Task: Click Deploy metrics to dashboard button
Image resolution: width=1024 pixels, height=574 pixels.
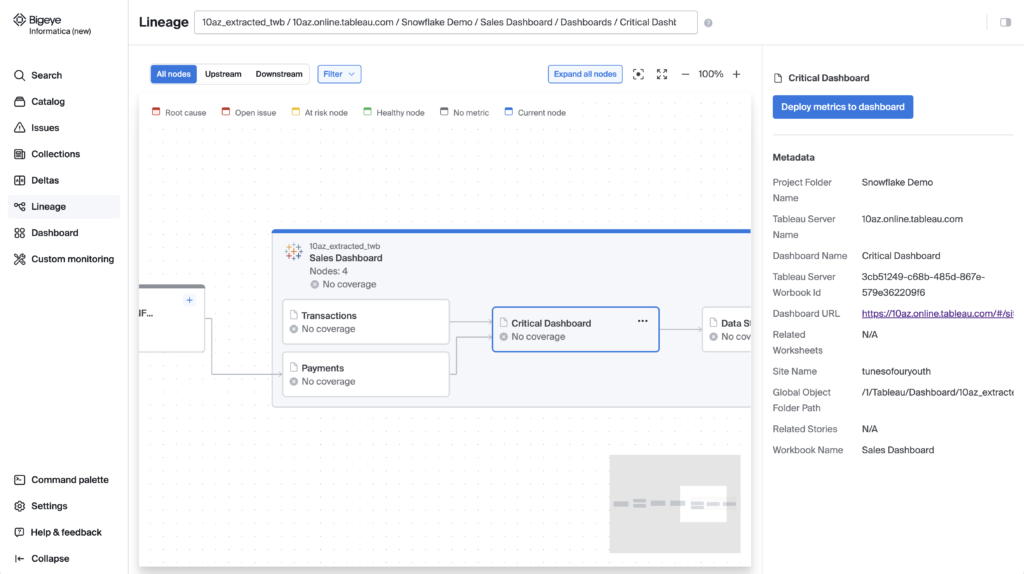Action: (x=842, y=107)
